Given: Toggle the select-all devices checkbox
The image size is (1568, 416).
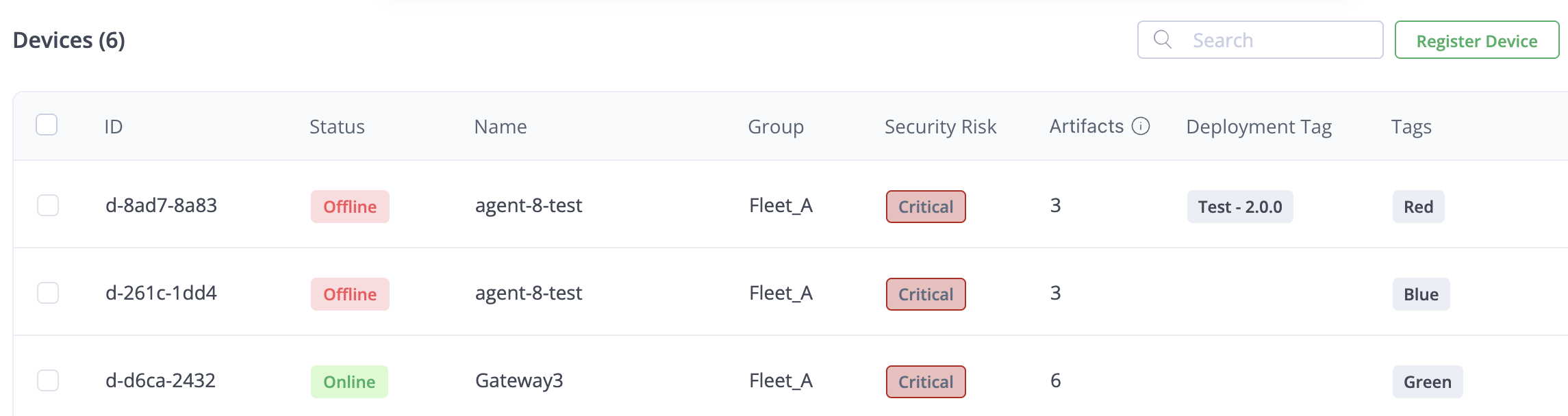Looking at the screenshot, I should [47, 125].
